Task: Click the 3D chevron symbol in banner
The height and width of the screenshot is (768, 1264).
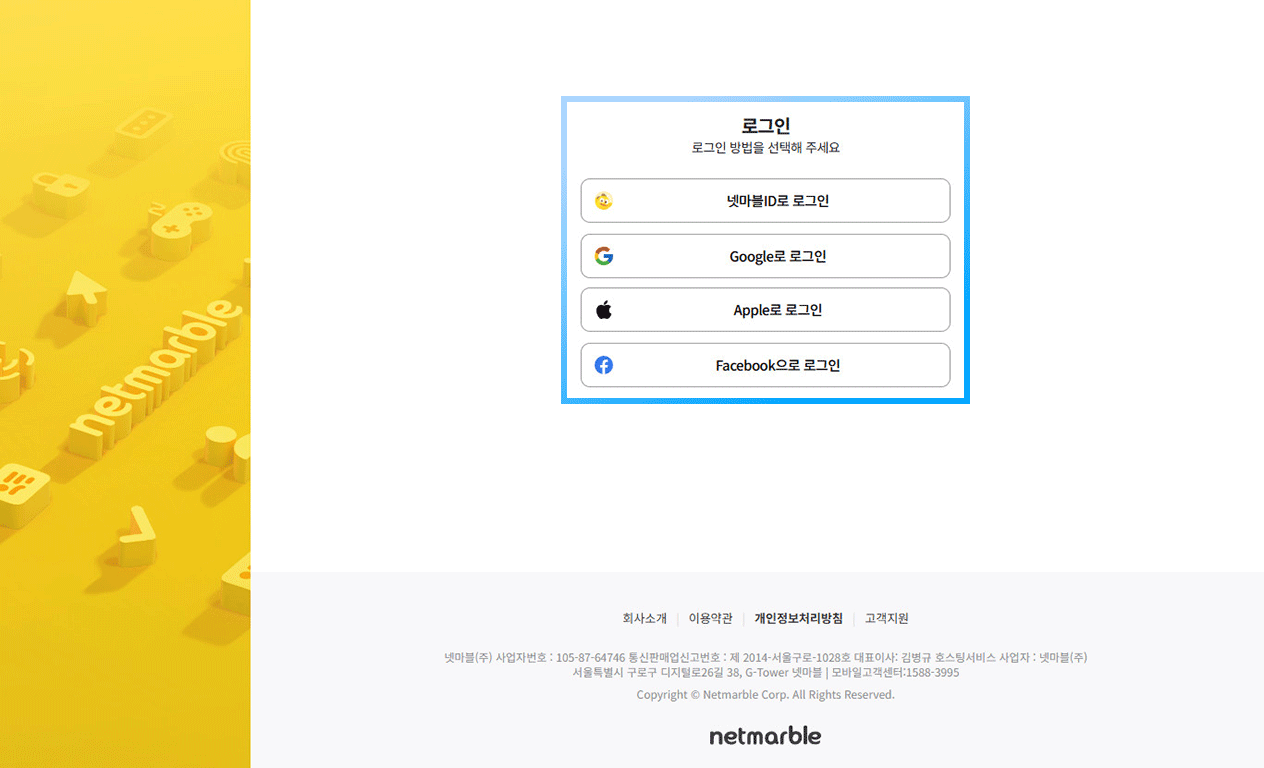Action: pyautogui.click(x=136, y=533)
